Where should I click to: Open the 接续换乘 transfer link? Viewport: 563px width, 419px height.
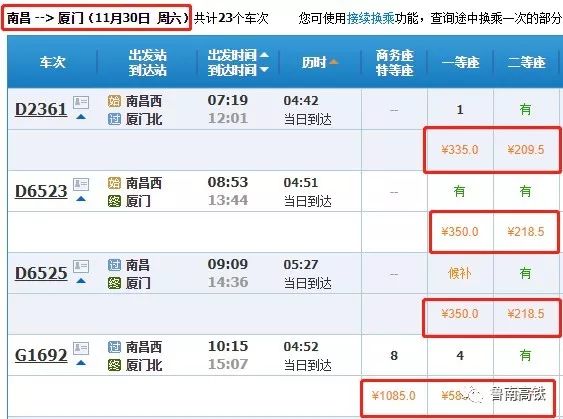pyautogui.click(x=371, y=18)
